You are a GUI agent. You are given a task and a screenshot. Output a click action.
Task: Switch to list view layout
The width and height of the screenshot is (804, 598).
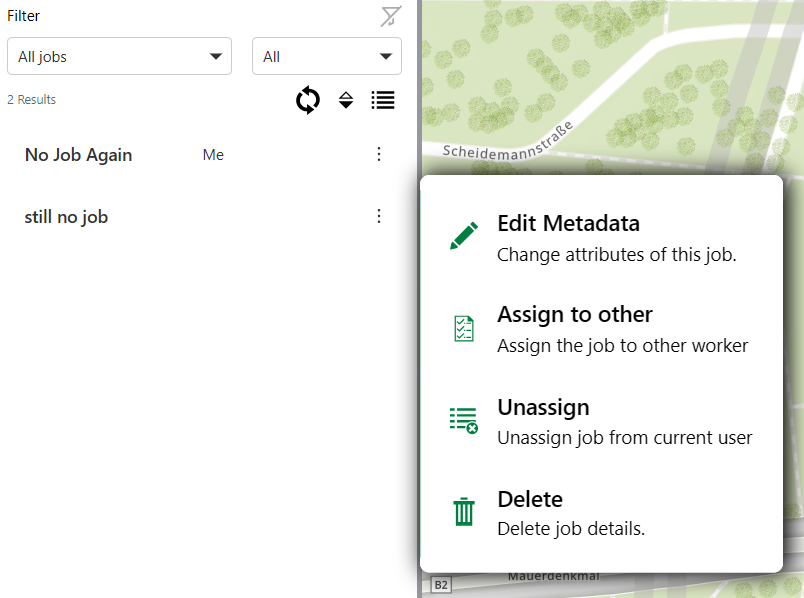click(383, 100)
